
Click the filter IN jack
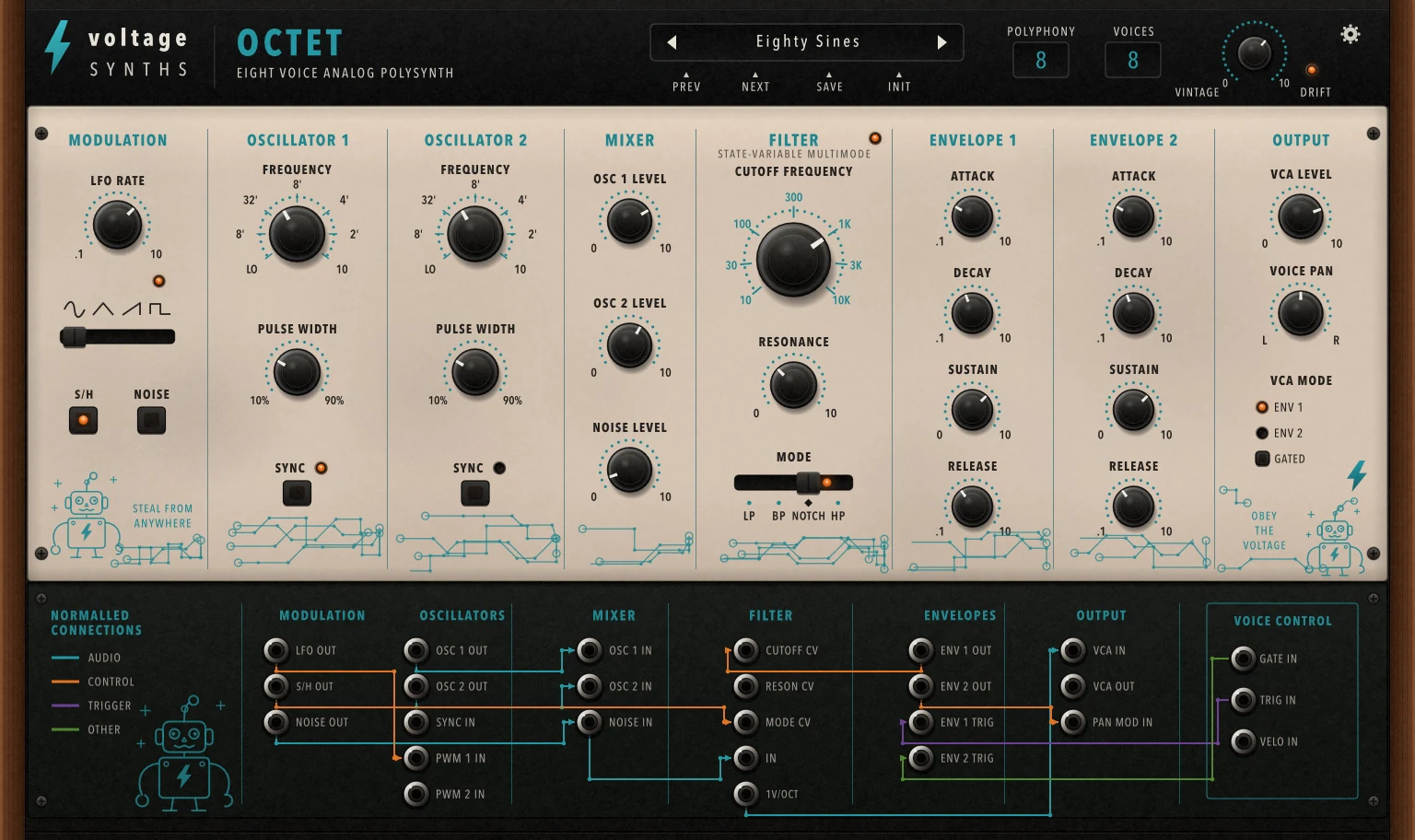746,758
